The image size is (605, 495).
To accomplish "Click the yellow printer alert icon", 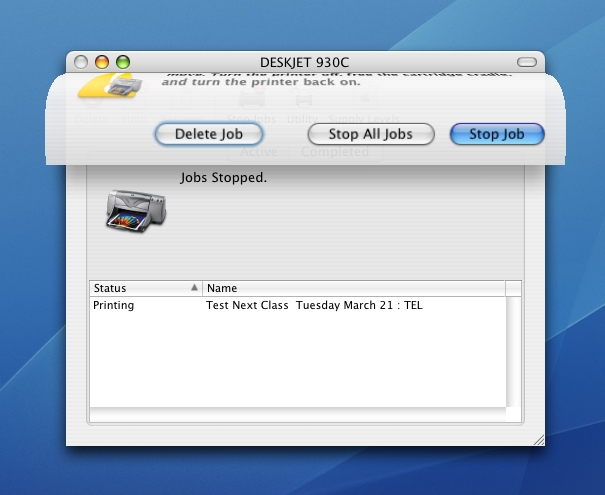I will pos(110,85).
